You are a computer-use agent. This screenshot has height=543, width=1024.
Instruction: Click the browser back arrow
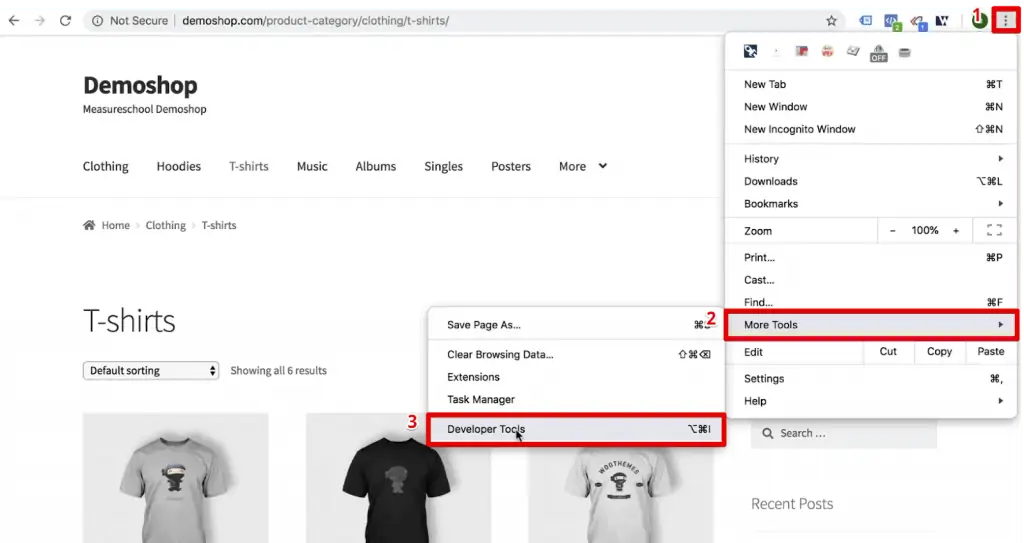14,20
